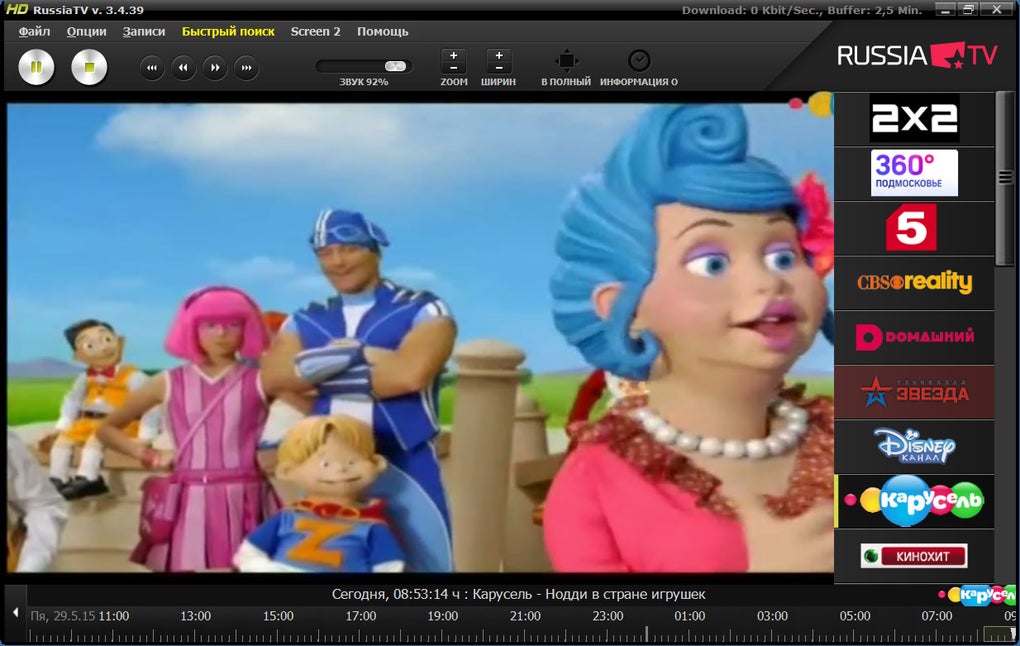Open Быстрый поиск quick search

click(228, 31)
